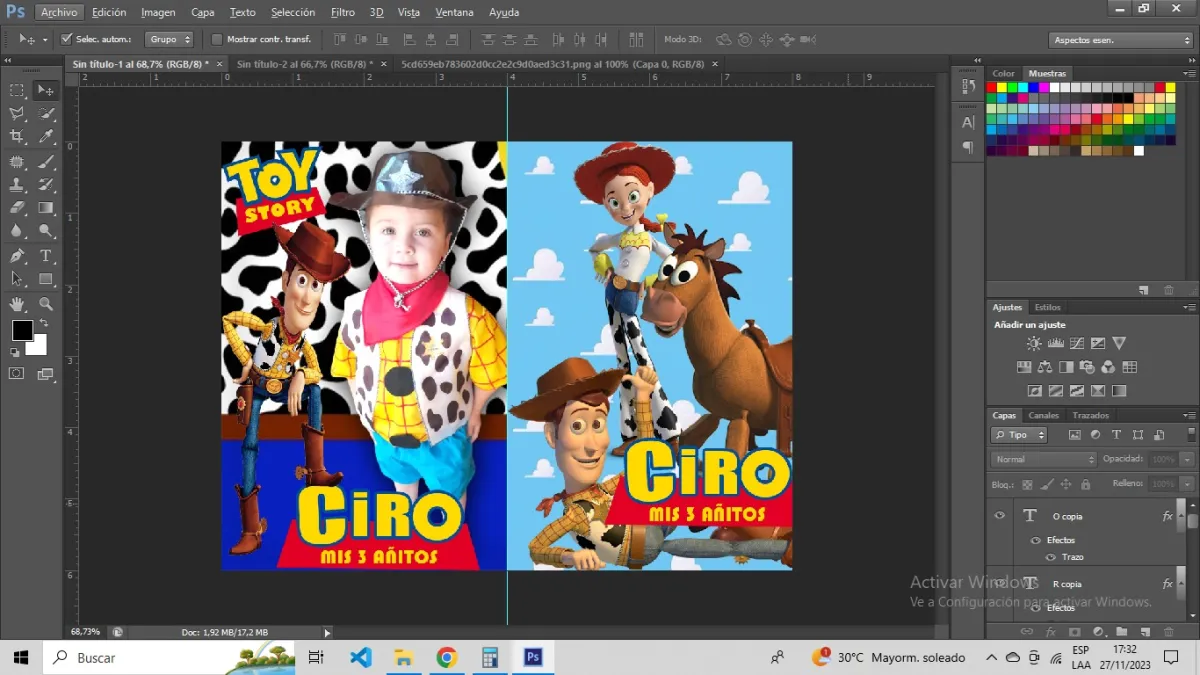1200x675 pixels.
Task: Open the Character panel icon
Action: click(968, 122)
